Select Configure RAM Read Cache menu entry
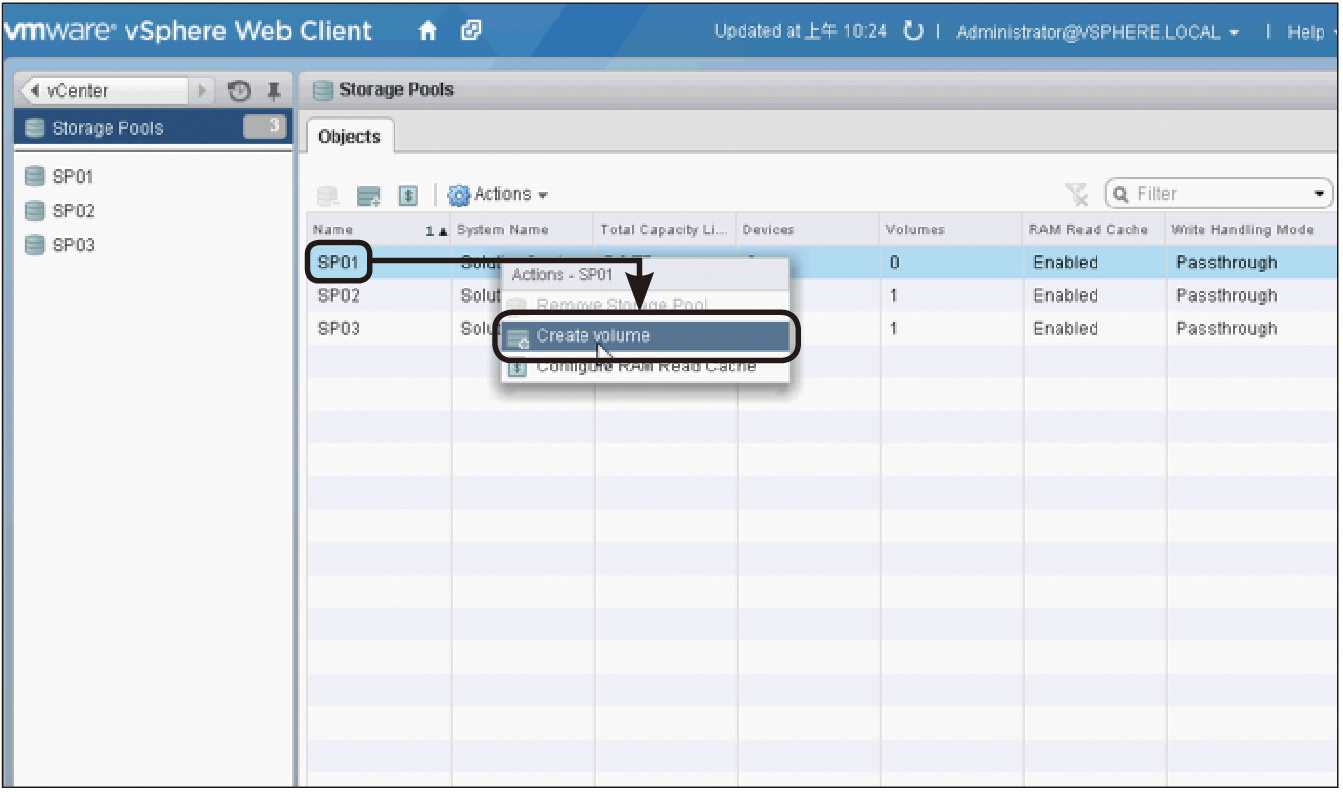The width and height of the screenshot is (1343, 792). click(x=645, y=367)
